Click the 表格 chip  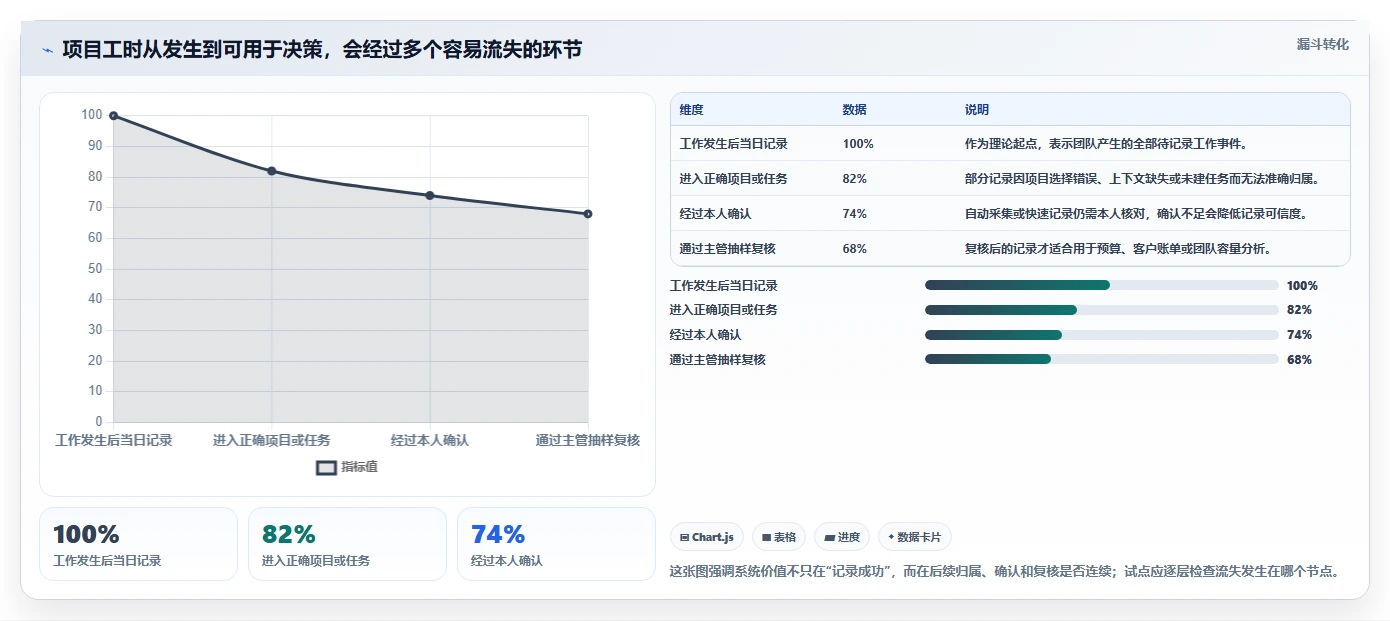(x=779, y=537)
